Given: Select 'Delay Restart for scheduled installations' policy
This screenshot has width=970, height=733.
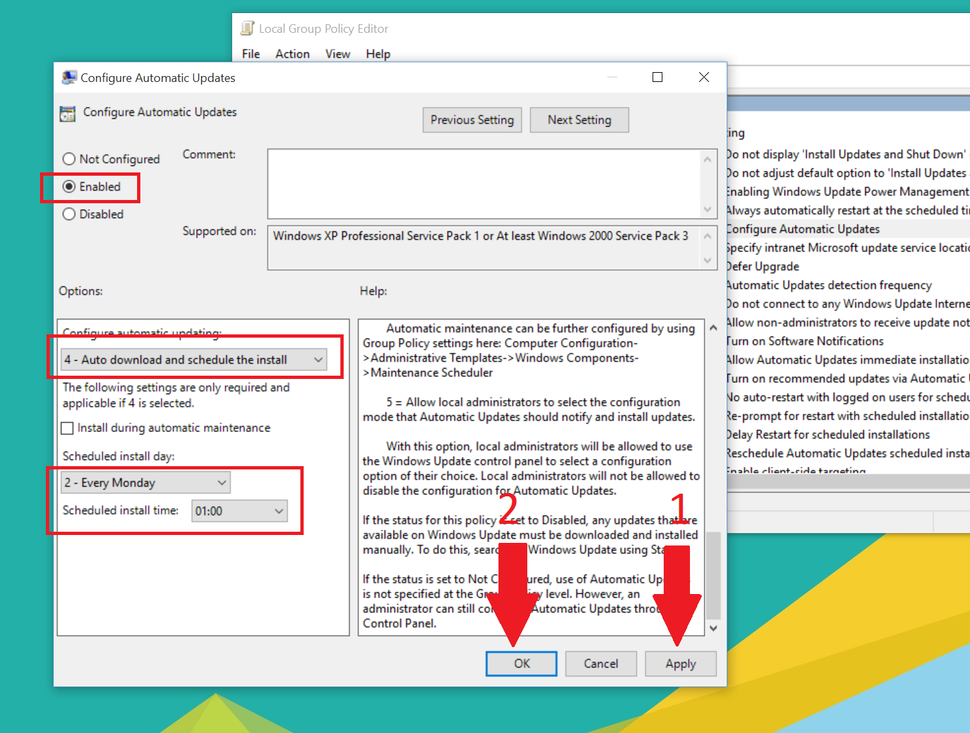Looking at the screenshot, I should pos(848,434).
